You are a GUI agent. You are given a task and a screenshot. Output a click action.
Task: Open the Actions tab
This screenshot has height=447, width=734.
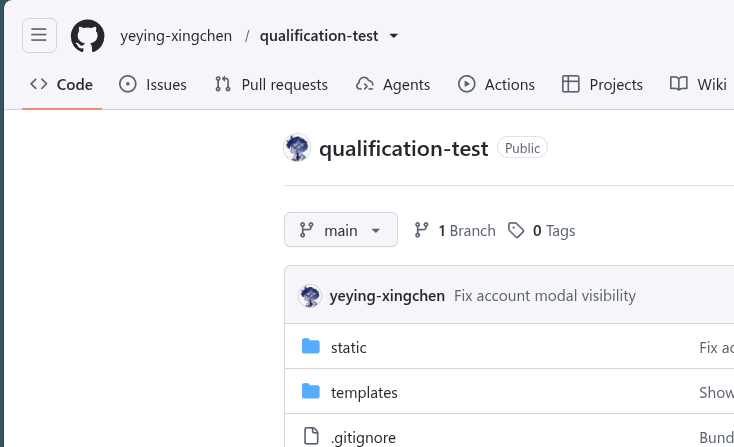(x=496, y=85)
